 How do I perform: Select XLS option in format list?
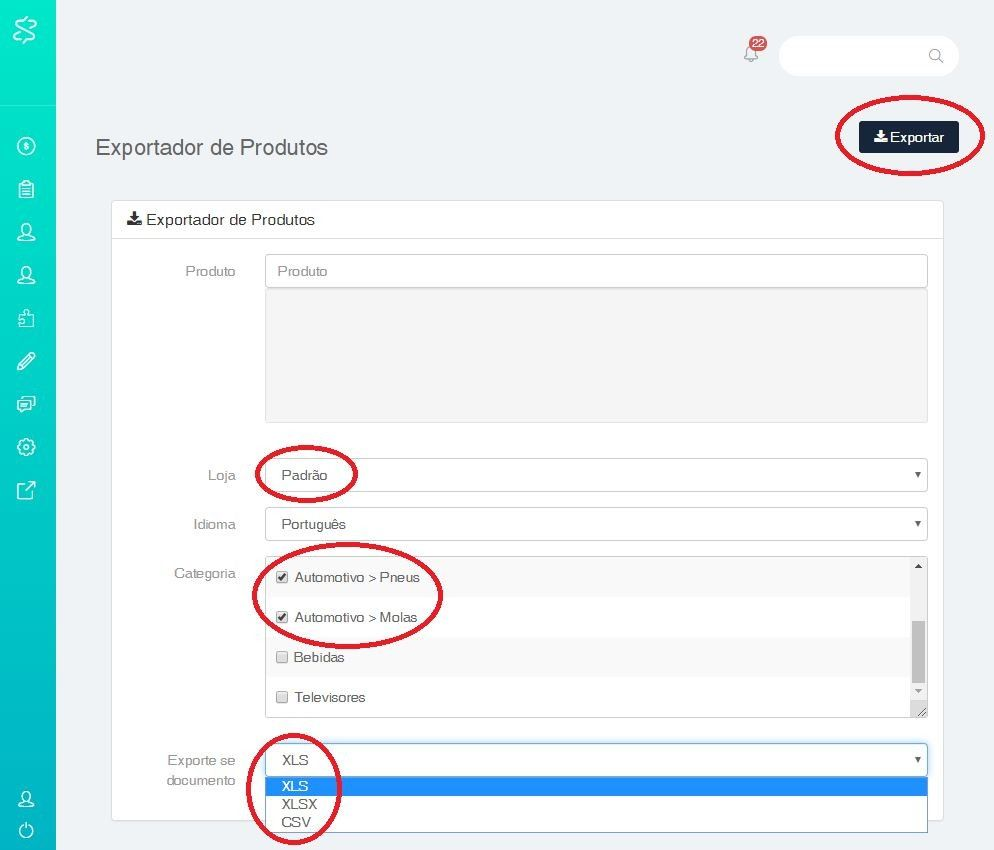[596, 786]
